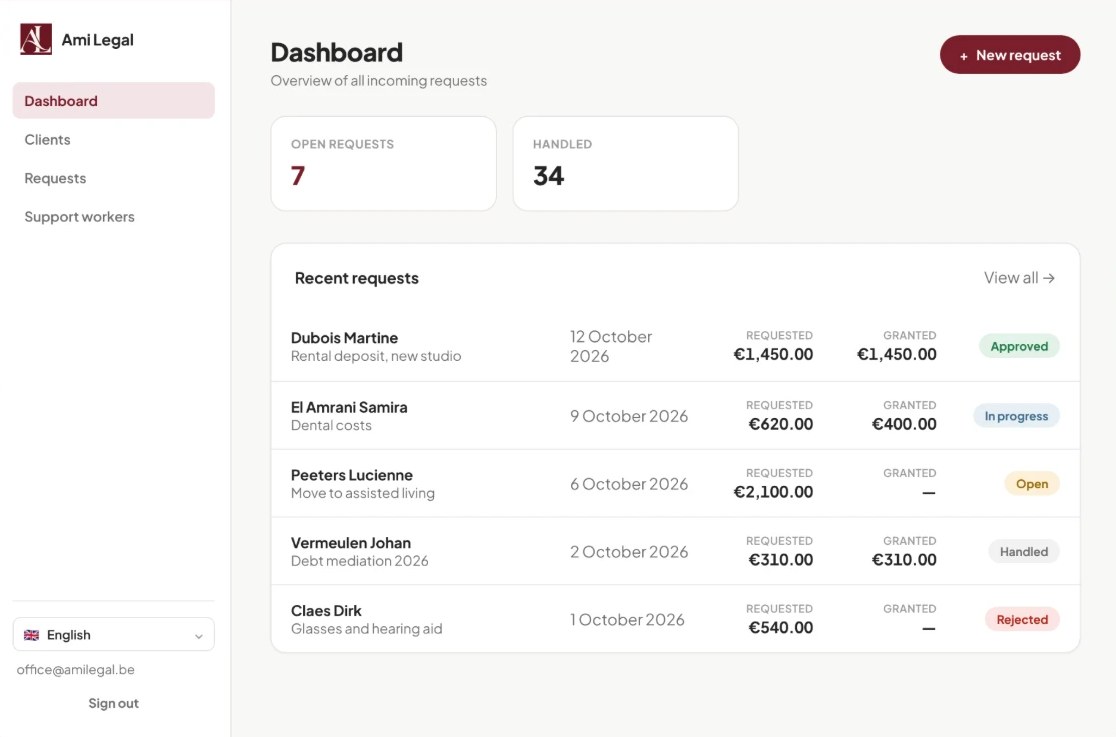The width and height of the screenshot is (1116, 737).
Task: Click the Dashboard page heading
Action: [x=337, y=53]
